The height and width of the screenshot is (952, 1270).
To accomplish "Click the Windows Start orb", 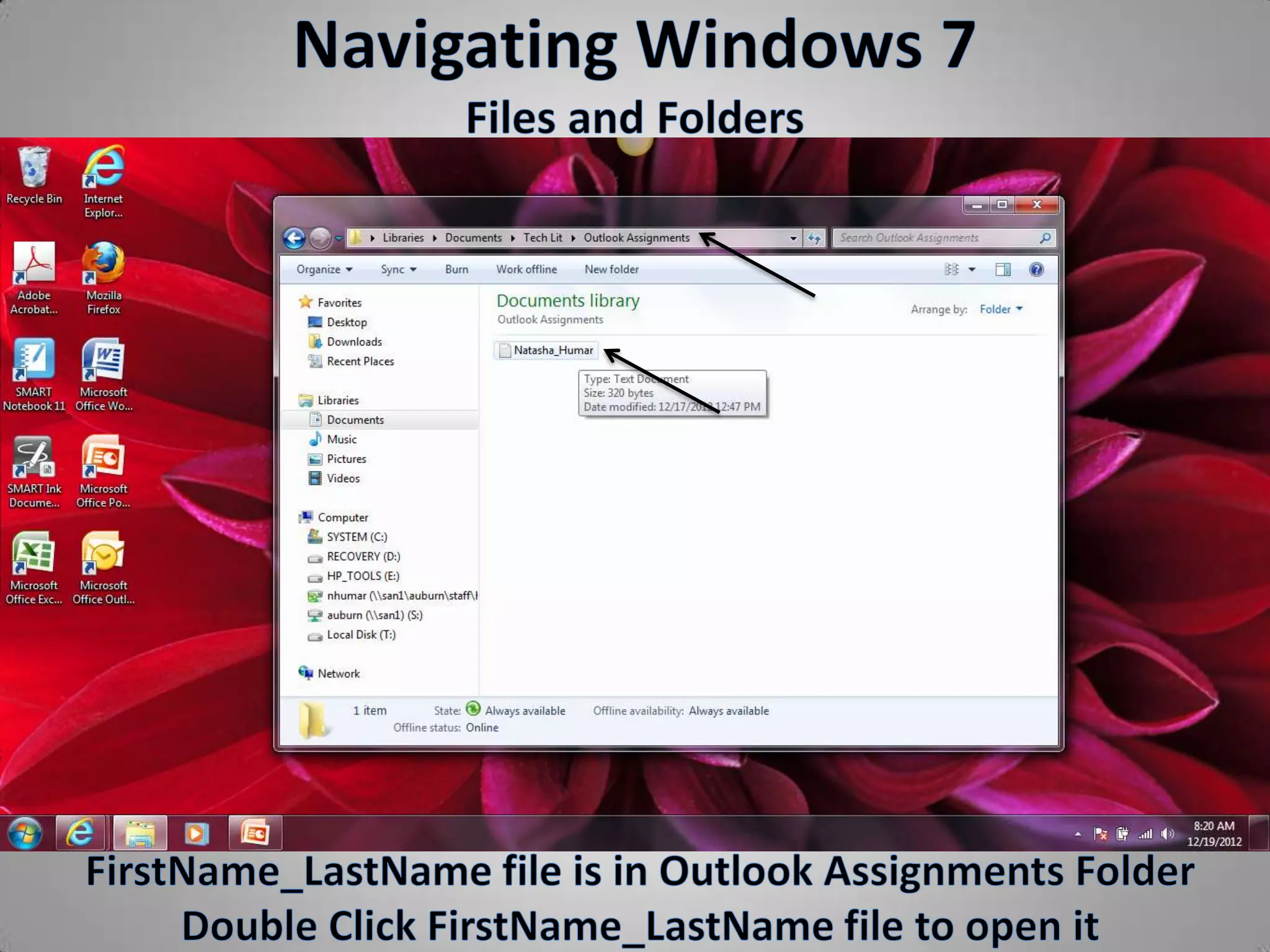I will coord(25,834).
